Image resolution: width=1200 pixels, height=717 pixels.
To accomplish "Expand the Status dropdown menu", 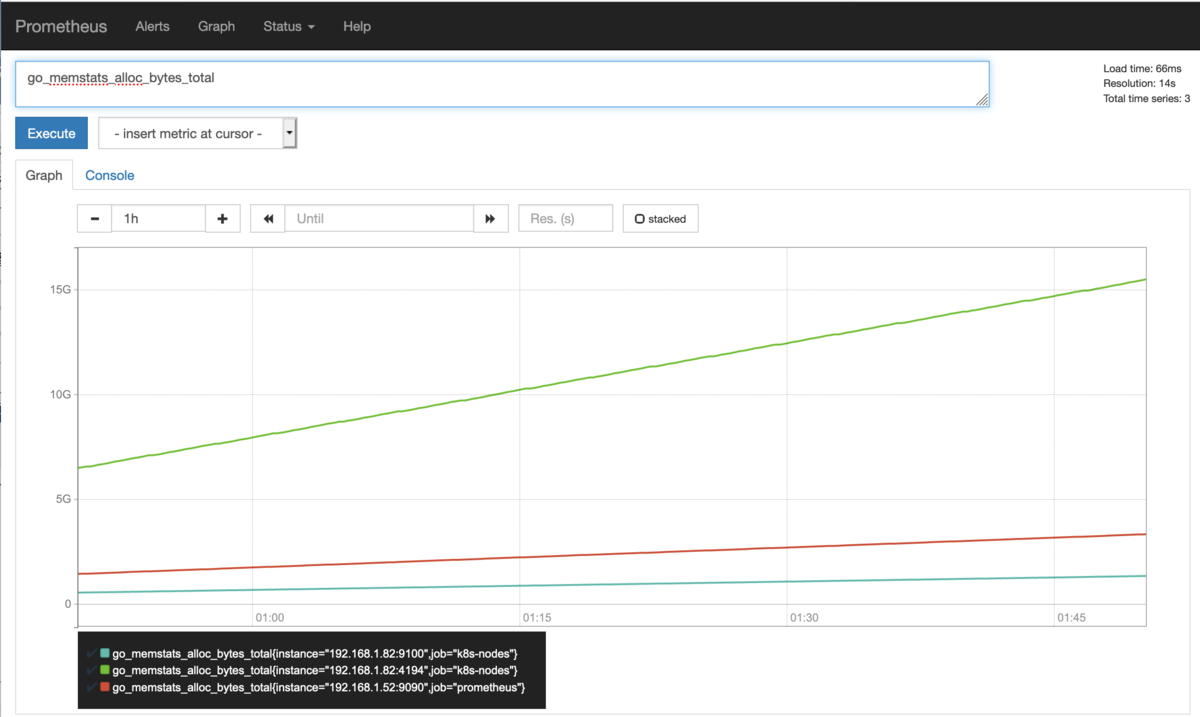I will [289, 27].
